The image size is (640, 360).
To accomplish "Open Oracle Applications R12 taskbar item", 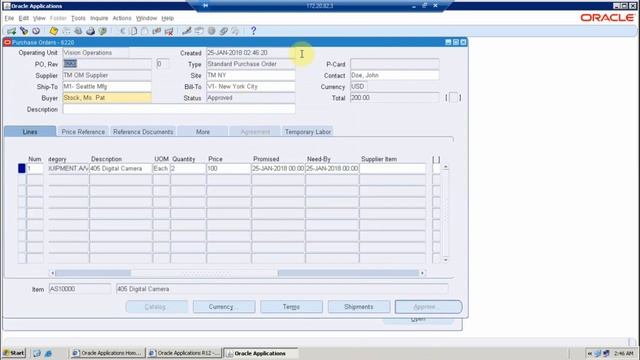I will point(184,353).
